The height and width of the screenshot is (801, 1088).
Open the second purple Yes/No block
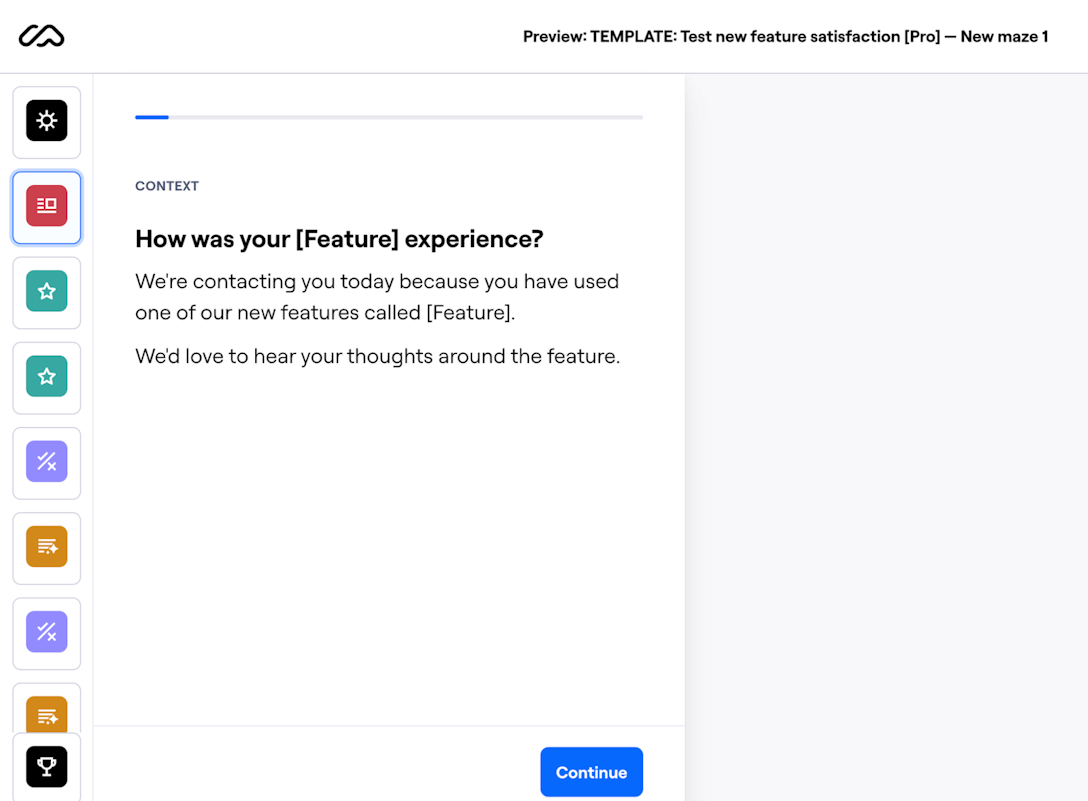pyautogui.click(x=46, y=633)
